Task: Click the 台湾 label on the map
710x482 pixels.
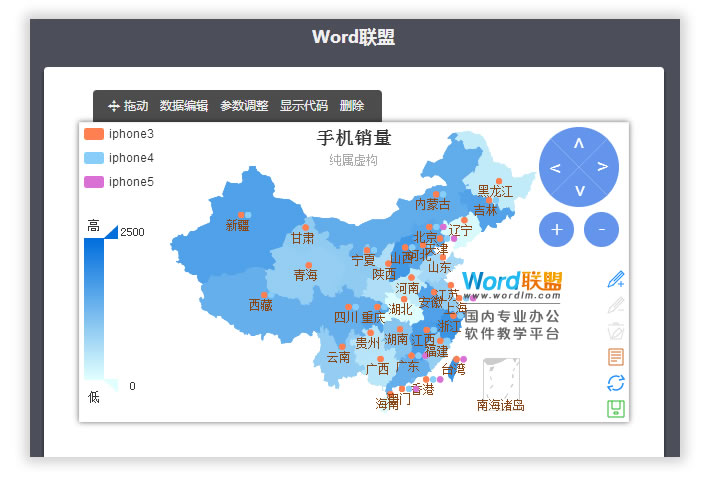Action: tap(453, 369)
